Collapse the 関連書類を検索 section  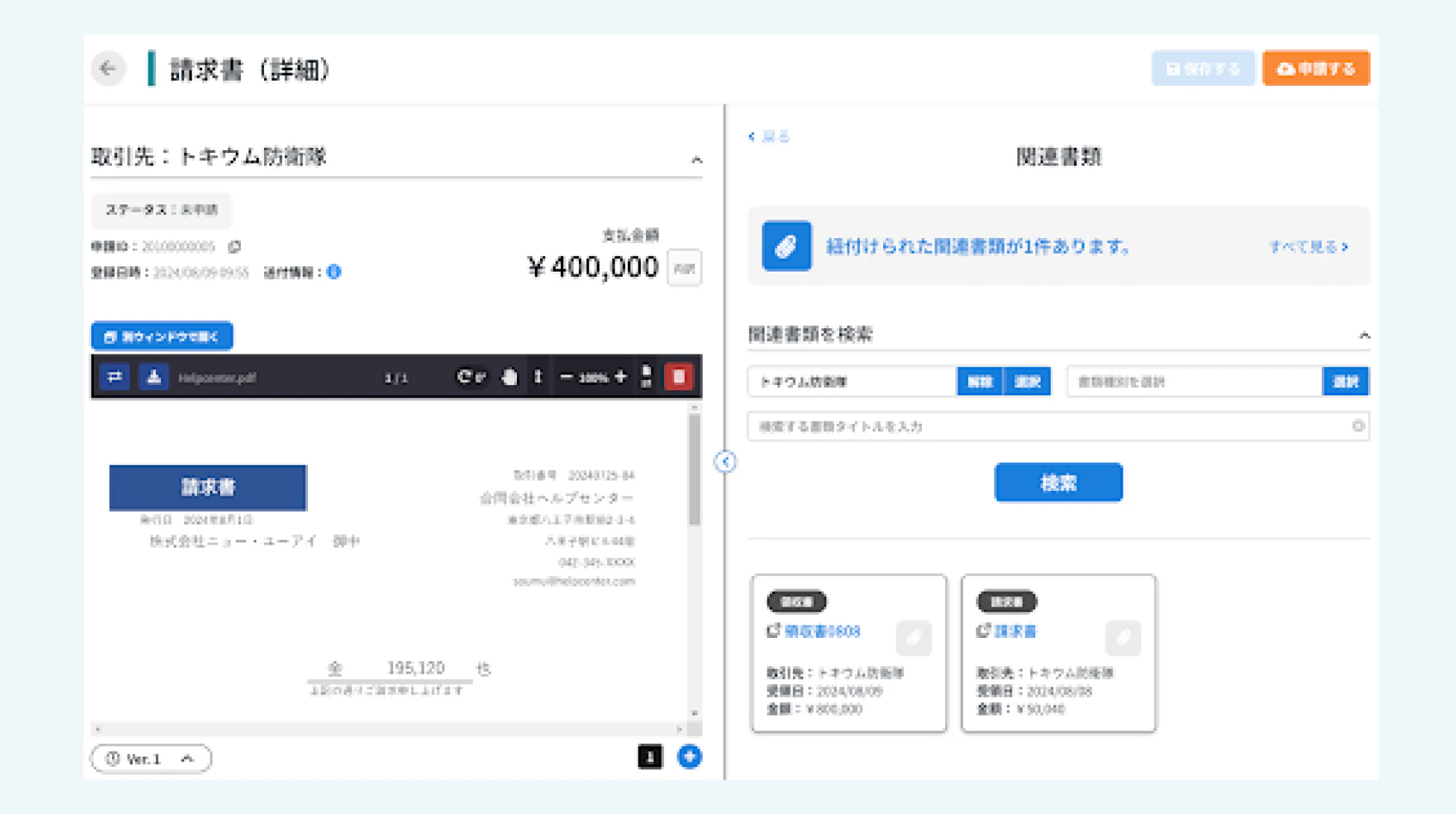(1364, 335)
